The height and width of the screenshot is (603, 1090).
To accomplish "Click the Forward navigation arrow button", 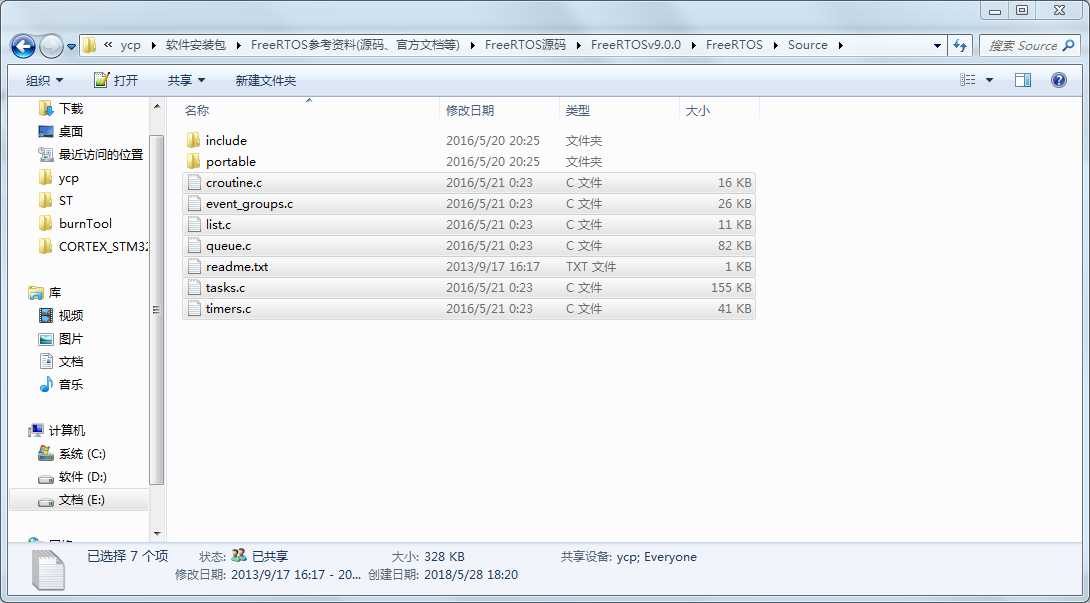I will tap(51, 46).
